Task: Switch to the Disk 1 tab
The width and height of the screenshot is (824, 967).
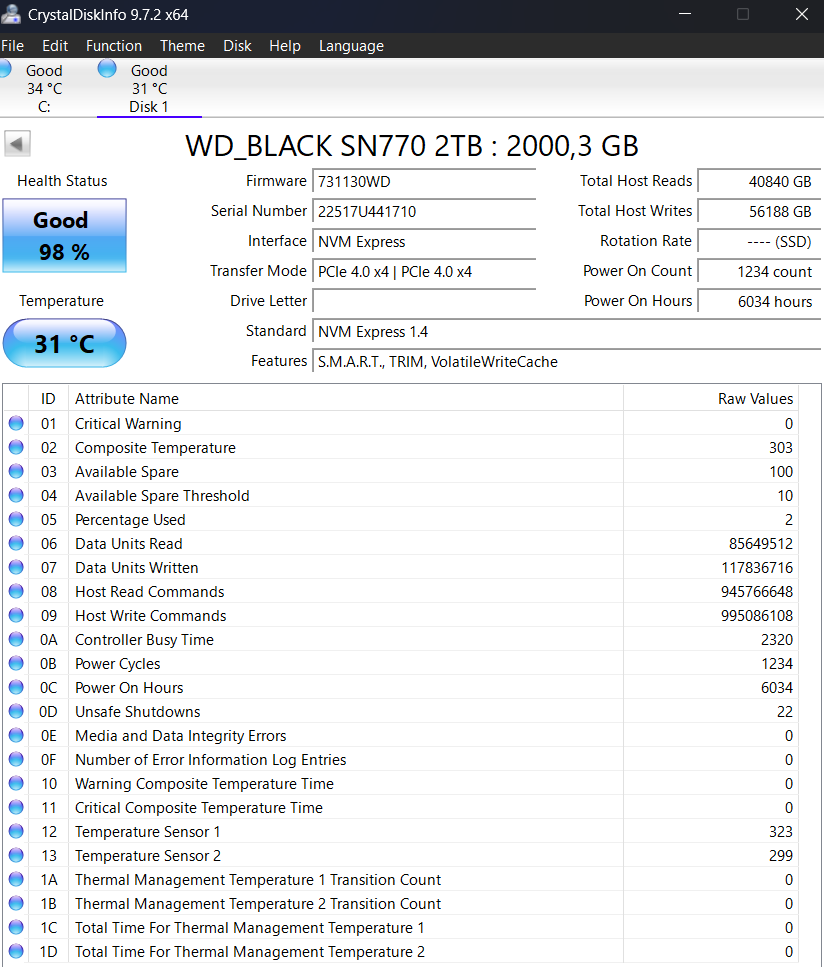Action: 149,88
